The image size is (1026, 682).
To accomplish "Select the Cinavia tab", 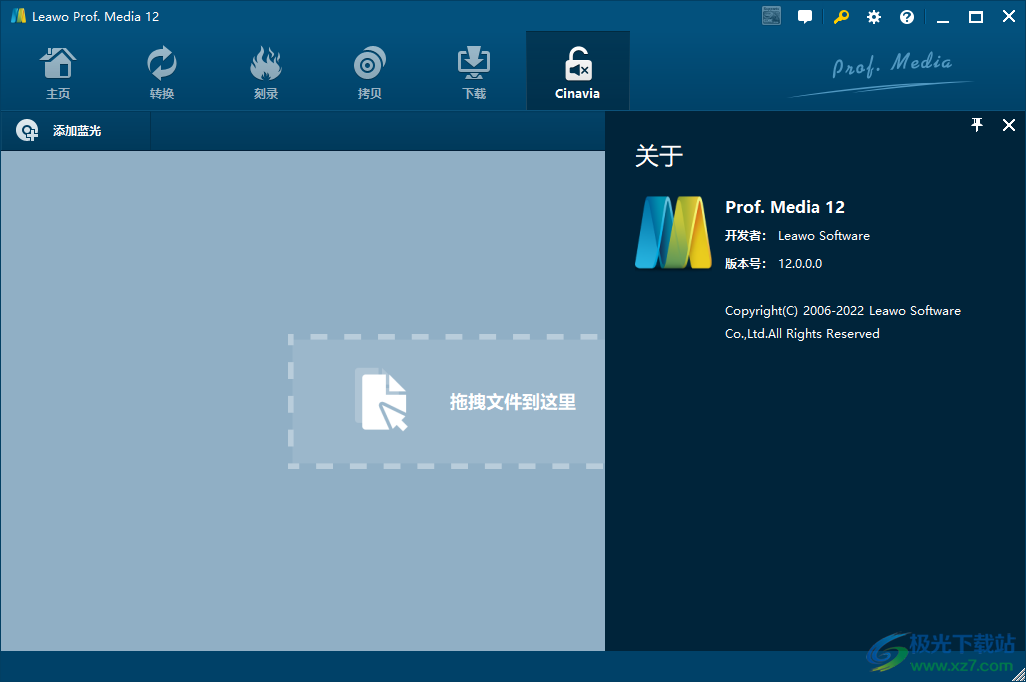I will pyautogui.click(x=578, y=72).
